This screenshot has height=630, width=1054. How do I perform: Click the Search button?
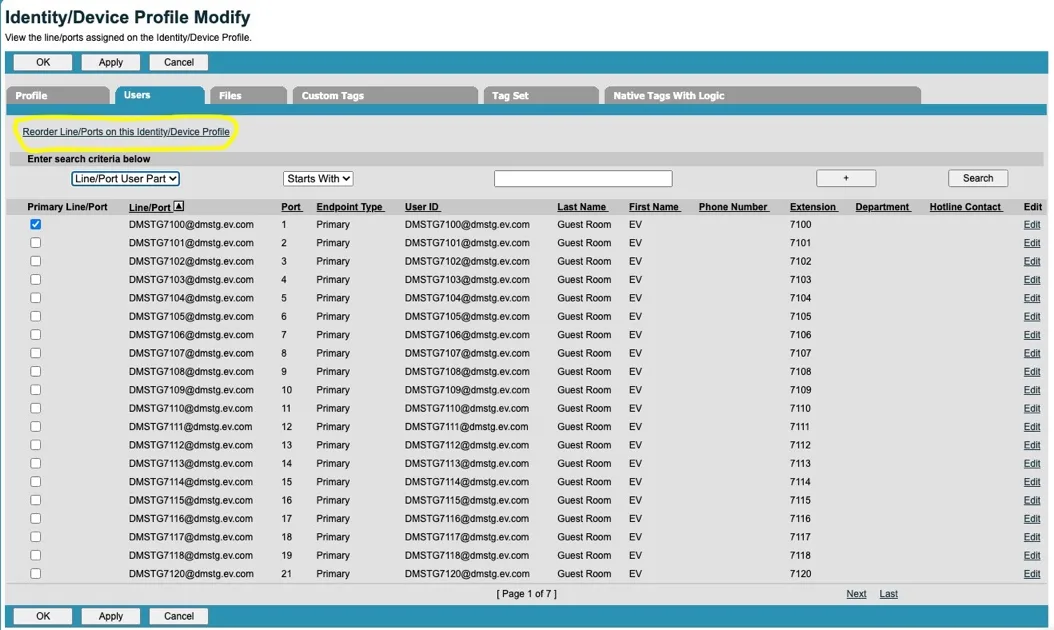(977, 178)
